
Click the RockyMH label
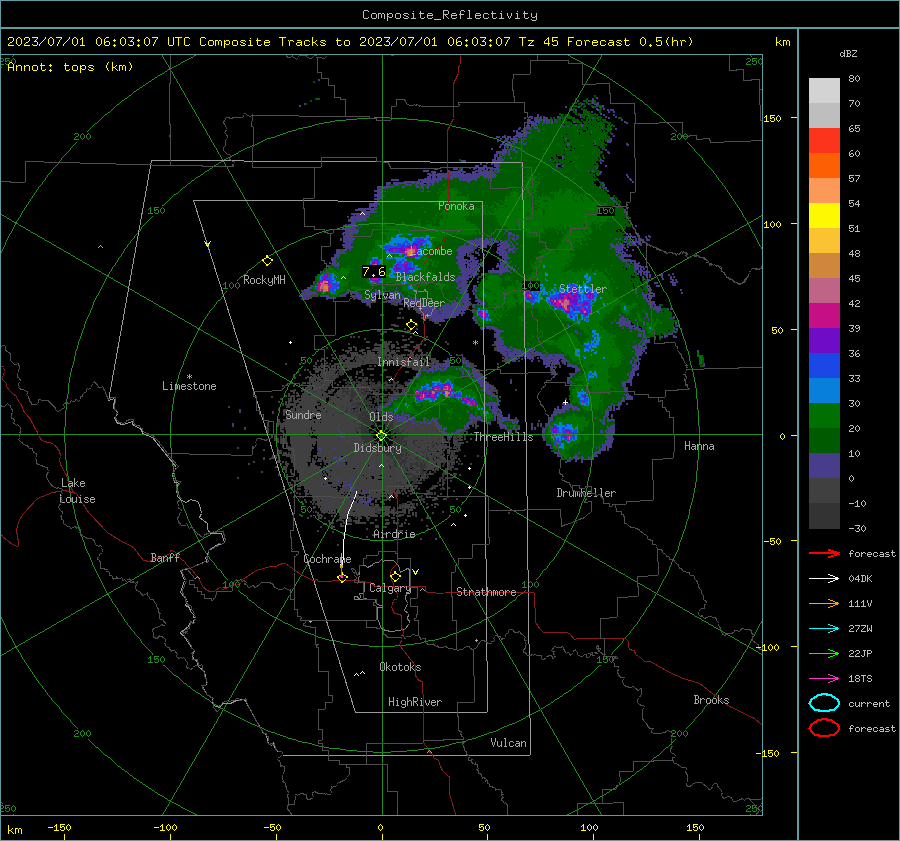264,280
